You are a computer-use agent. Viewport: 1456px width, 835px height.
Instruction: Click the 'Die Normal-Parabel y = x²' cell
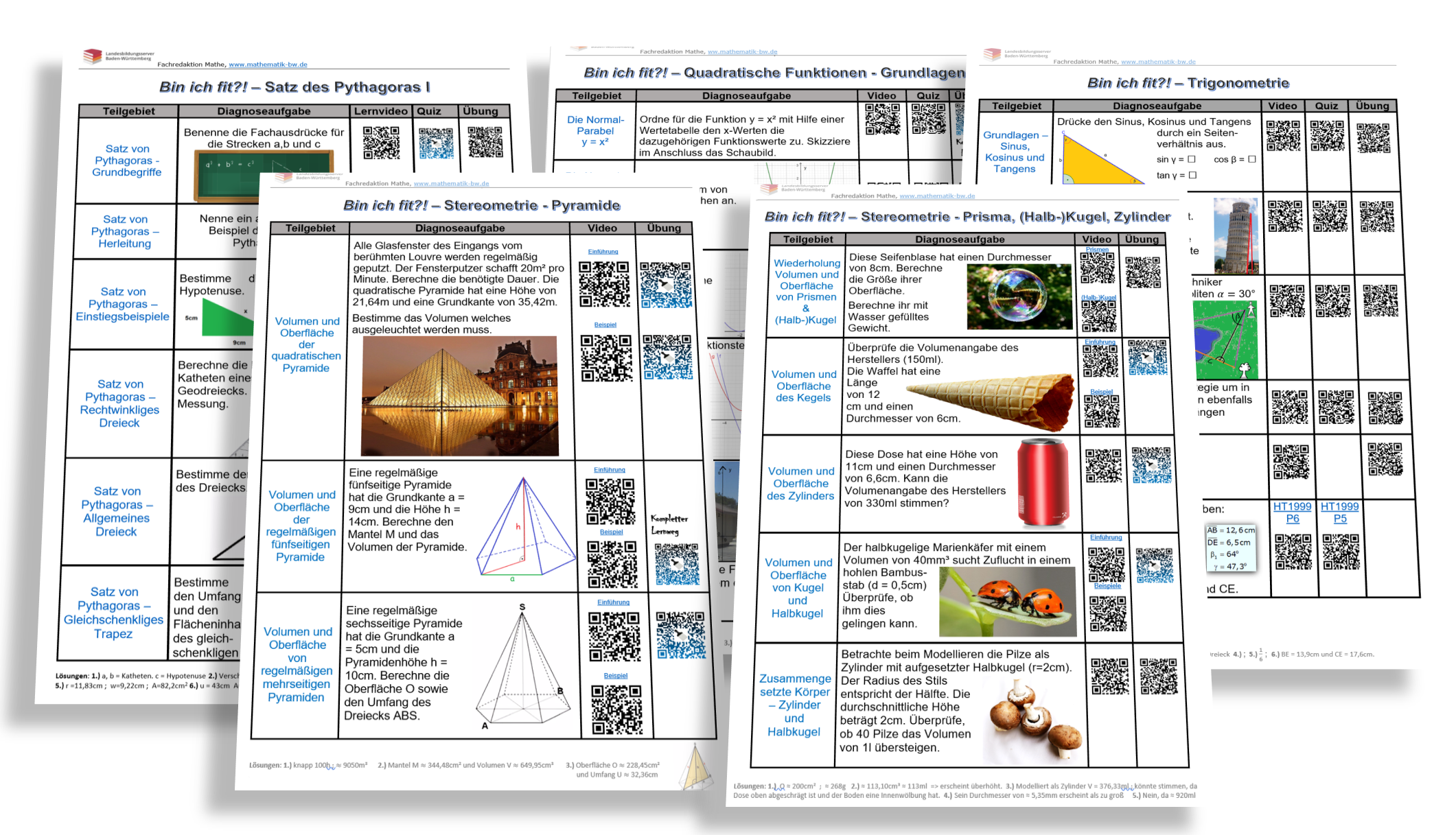595,130
